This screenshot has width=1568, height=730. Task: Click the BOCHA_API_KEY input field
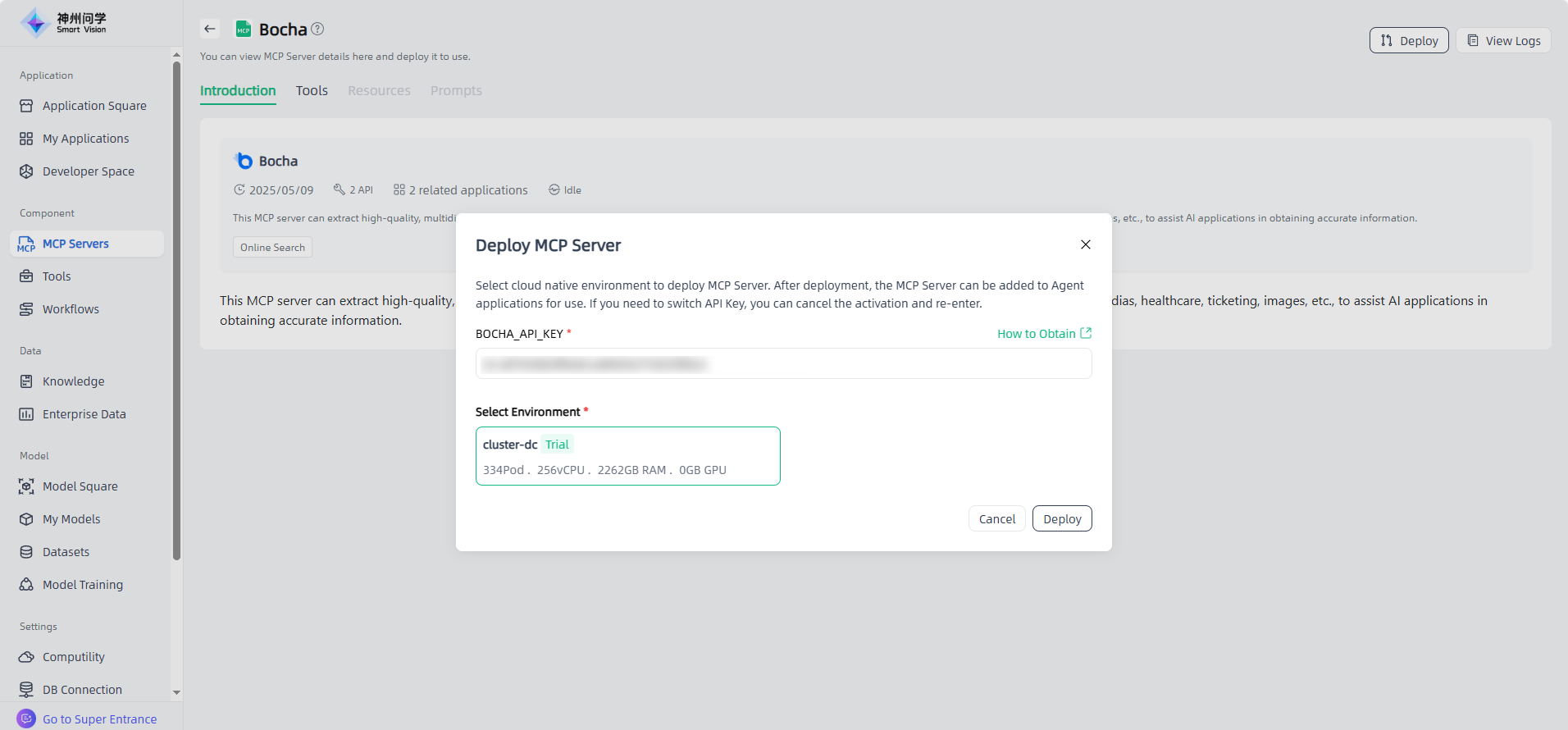(783, 363)
